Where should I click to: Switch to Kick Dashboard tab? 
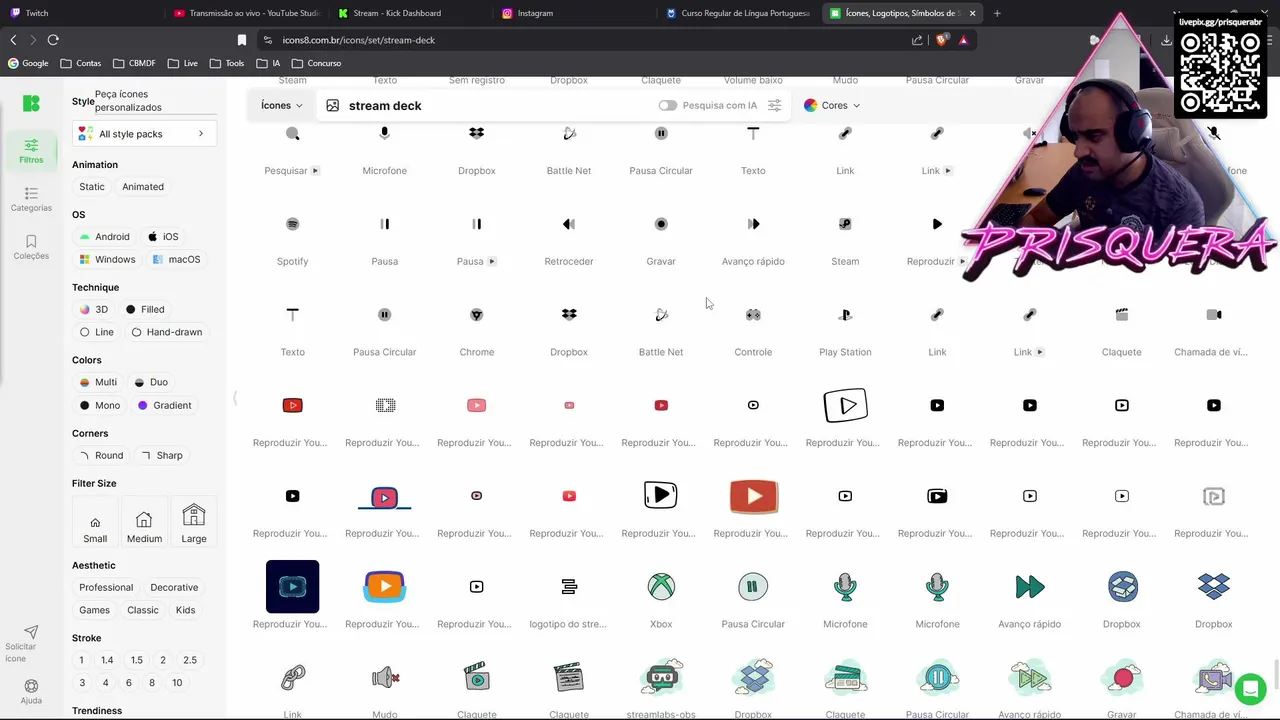(397, 13)
